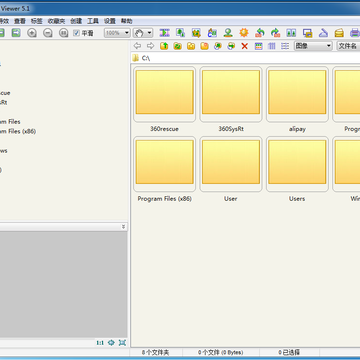Open the 查看 menu
Screen dimensions: 360x360
(20, 21)
